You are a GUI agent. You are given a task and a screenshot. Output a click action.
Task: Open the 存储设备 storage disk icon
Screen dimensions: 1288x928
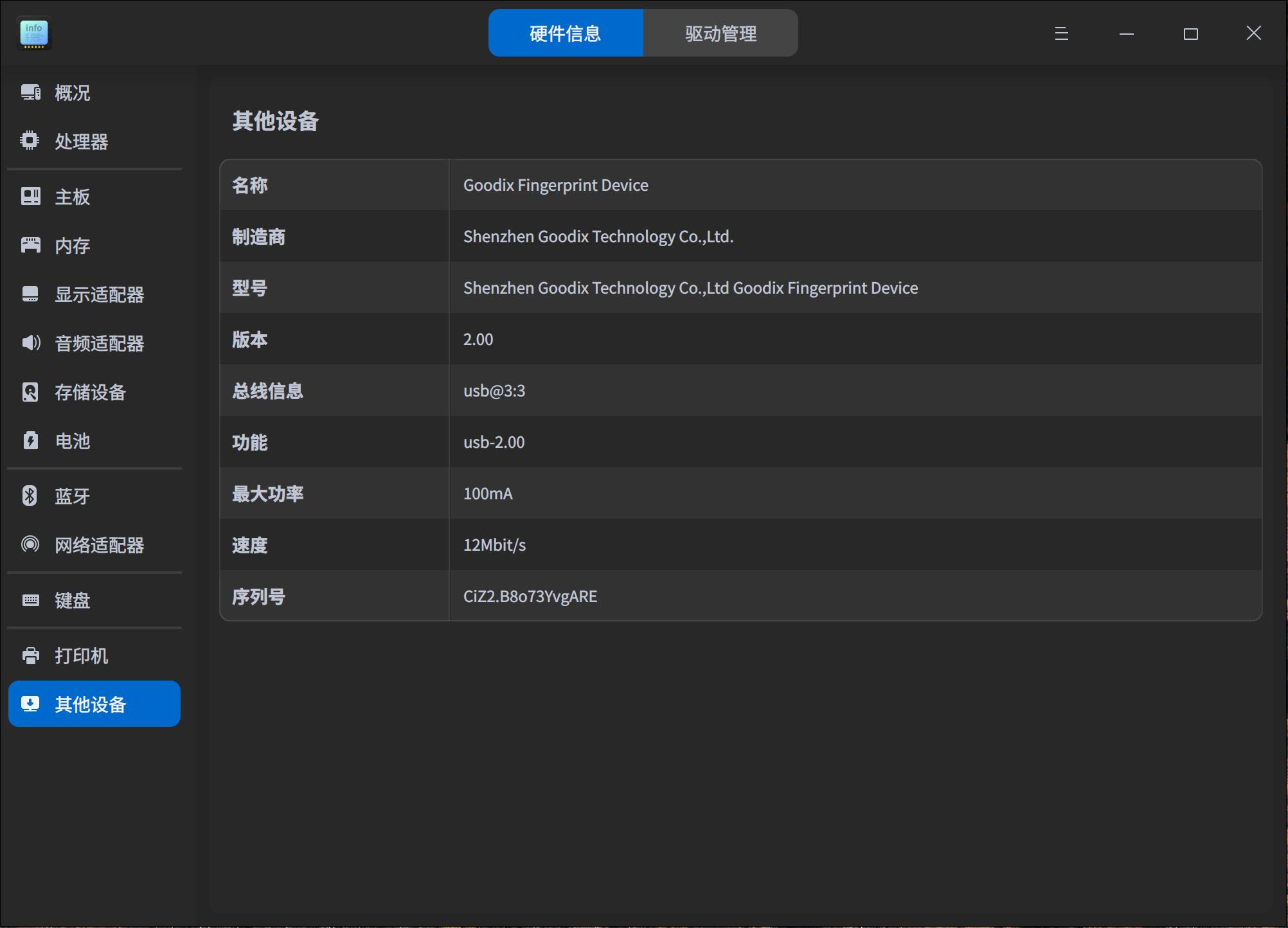click(x=31, y=392)
